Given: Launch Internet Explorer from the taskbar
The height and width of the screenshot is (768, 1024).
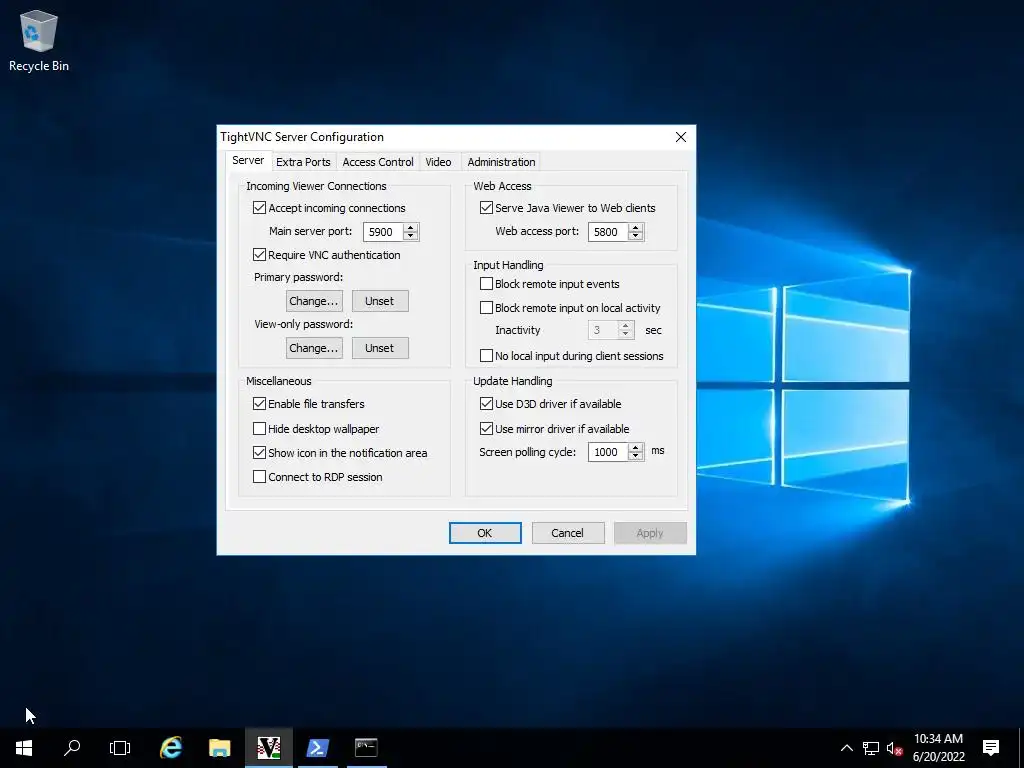Looking at the screenshot, I should [171, 748].
